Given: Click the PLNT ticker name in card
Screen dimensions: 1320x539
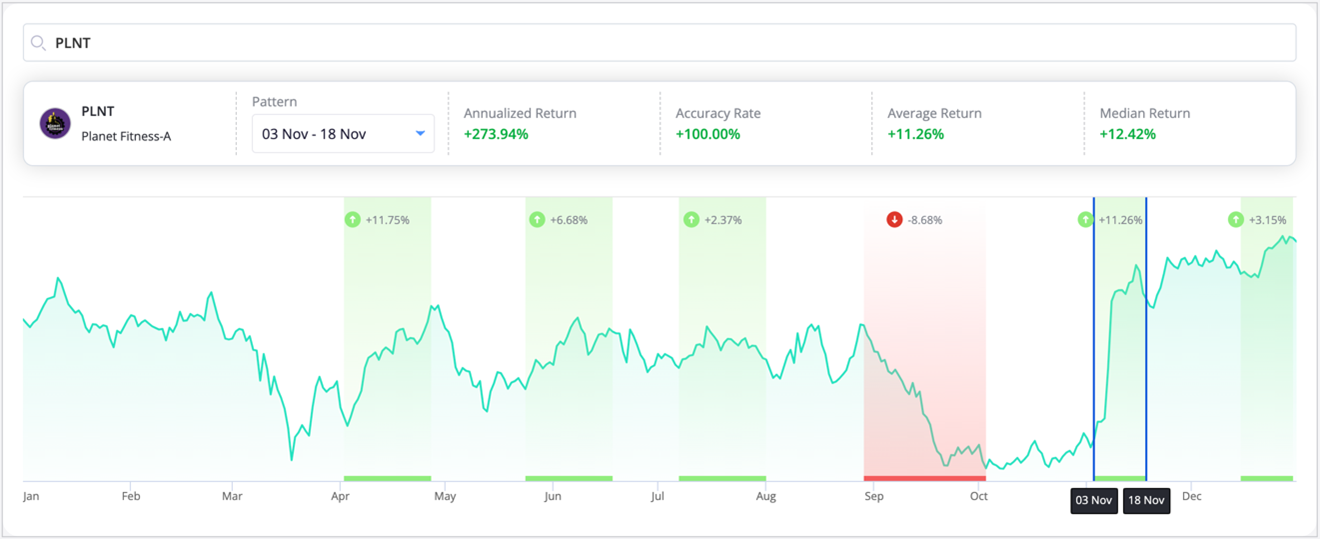Looking at the screenshot, I should click(98, 112).
